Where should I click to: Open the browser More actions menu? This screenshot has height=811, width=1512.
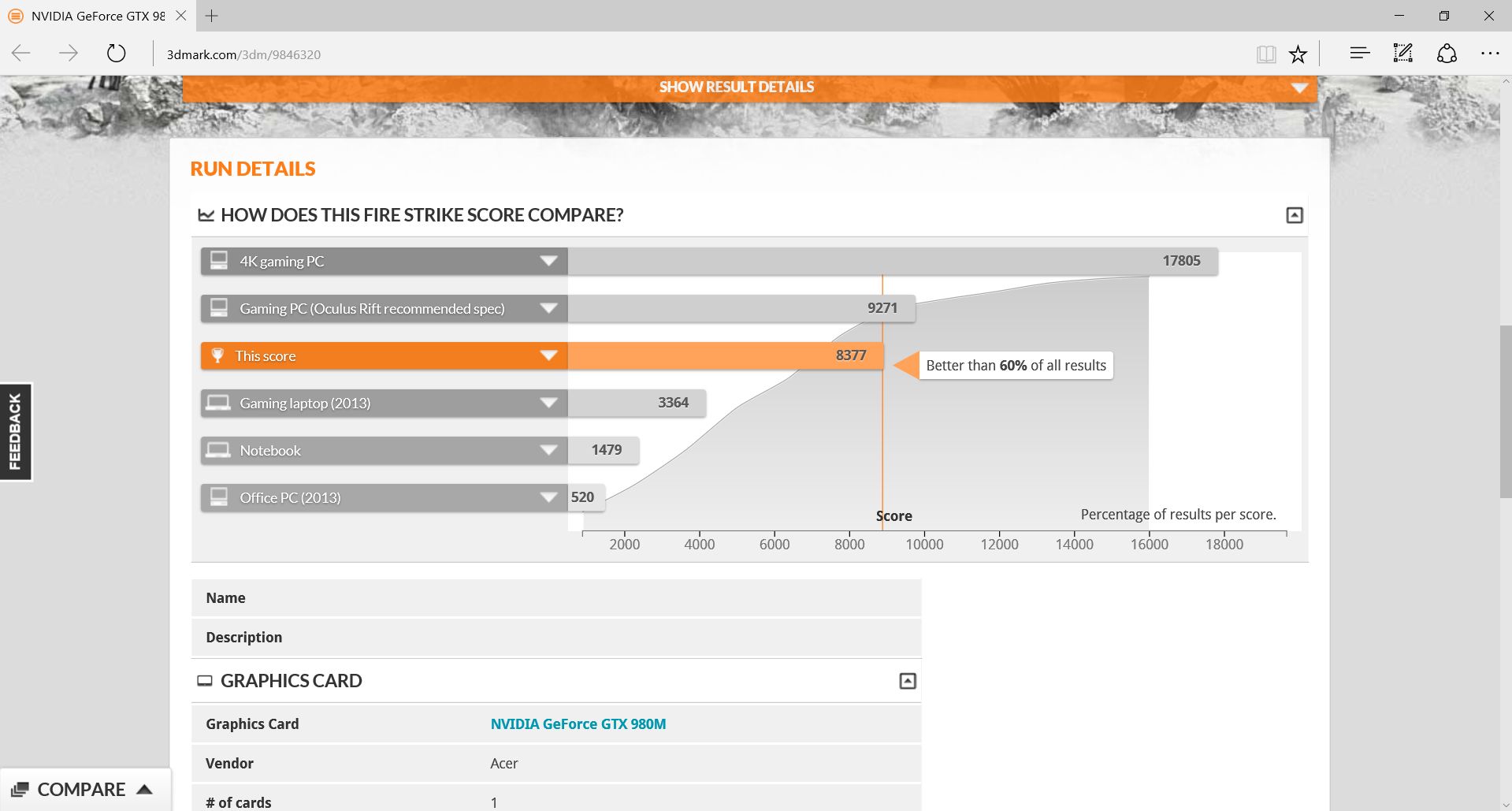1490,54
